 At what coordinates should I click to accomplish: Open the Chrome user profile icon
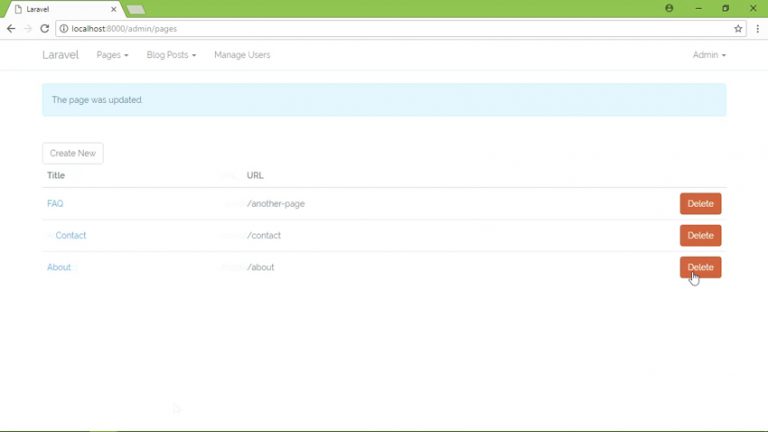click(669, 8)
